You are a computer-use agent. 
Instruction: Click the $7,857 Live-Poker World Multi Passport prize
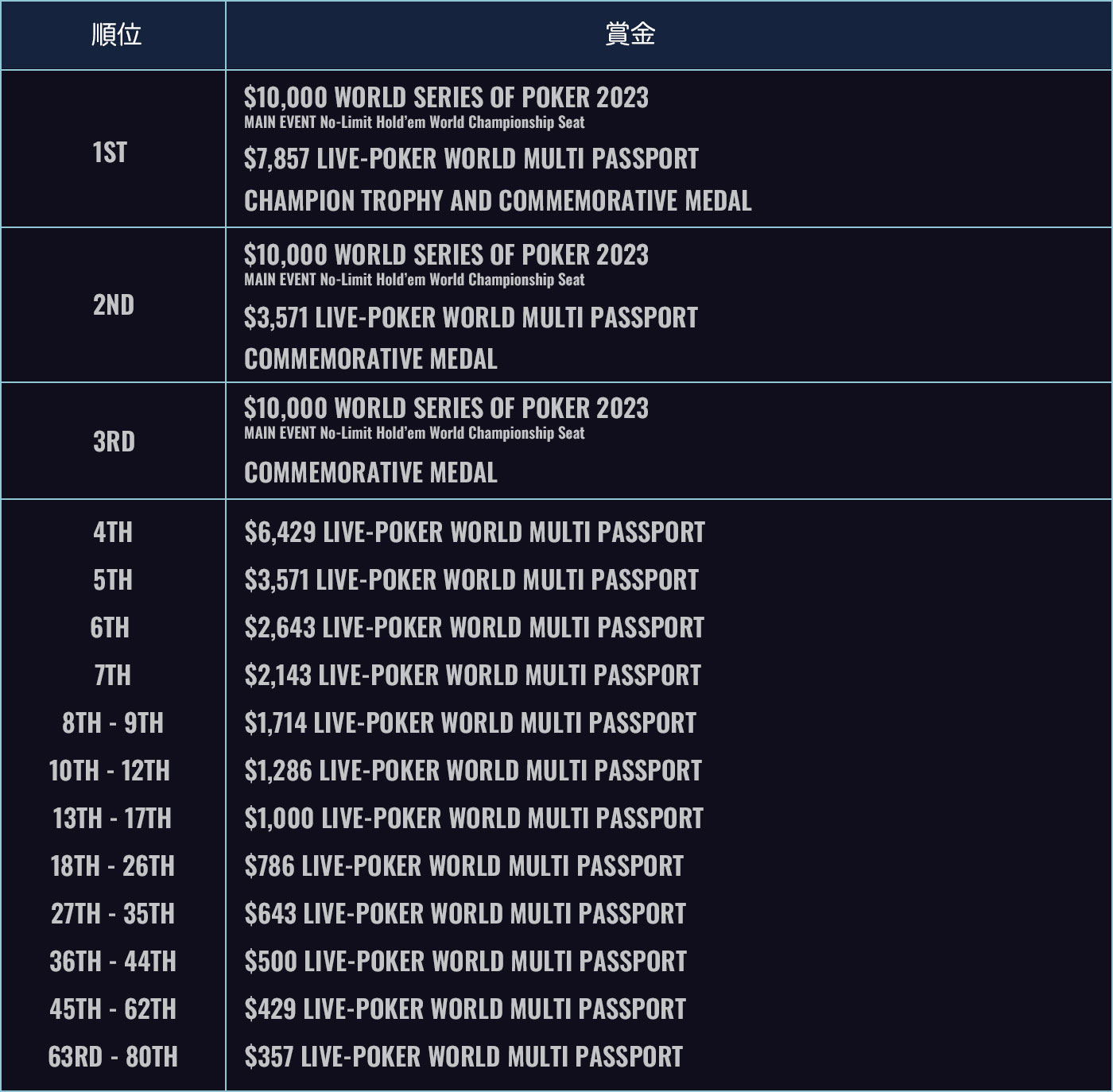(x=471, y=159)
